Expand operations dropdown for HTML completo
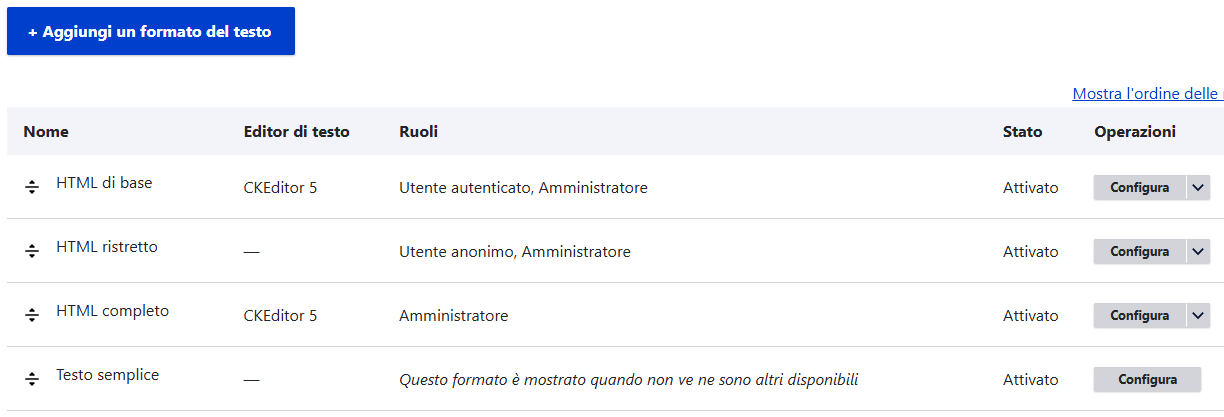 click(x=1199, y=316)
